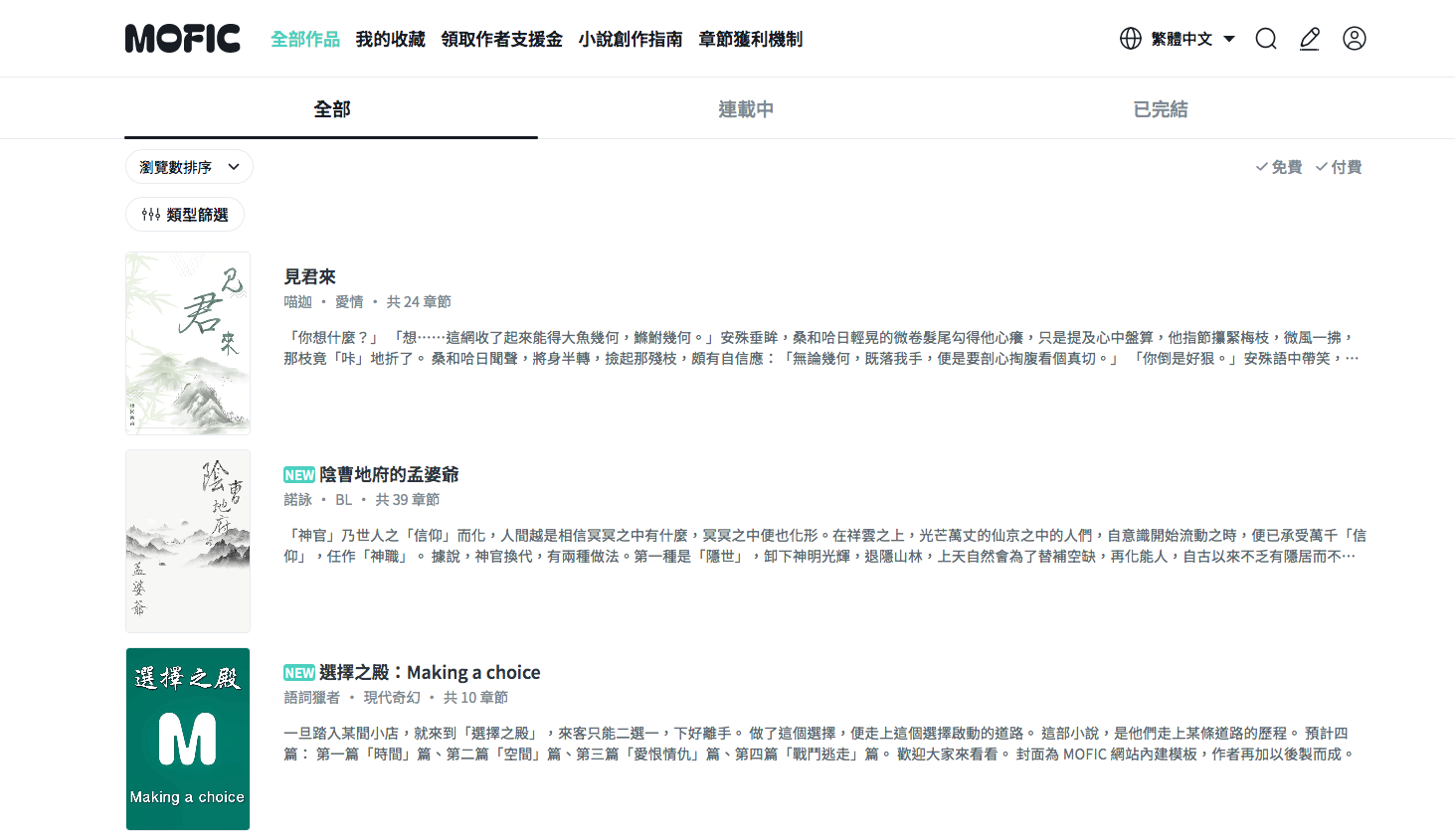The image size is (1455, 840).
Task: Open 我的收藏 in navigation
Action: coord(391,39)
